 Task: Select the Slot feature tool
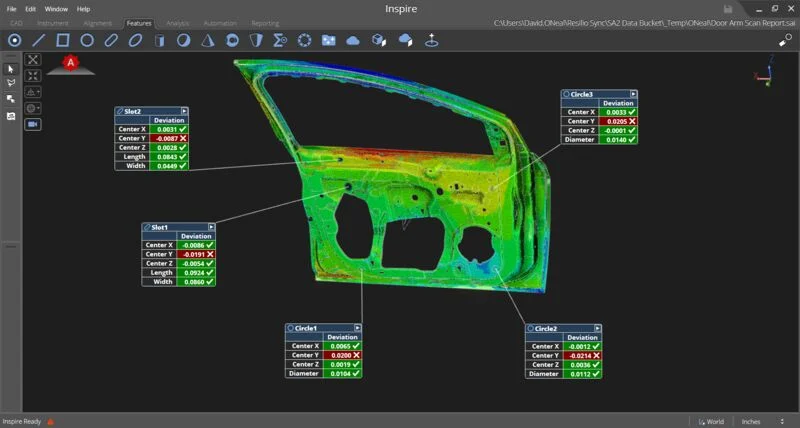[111, 40]
